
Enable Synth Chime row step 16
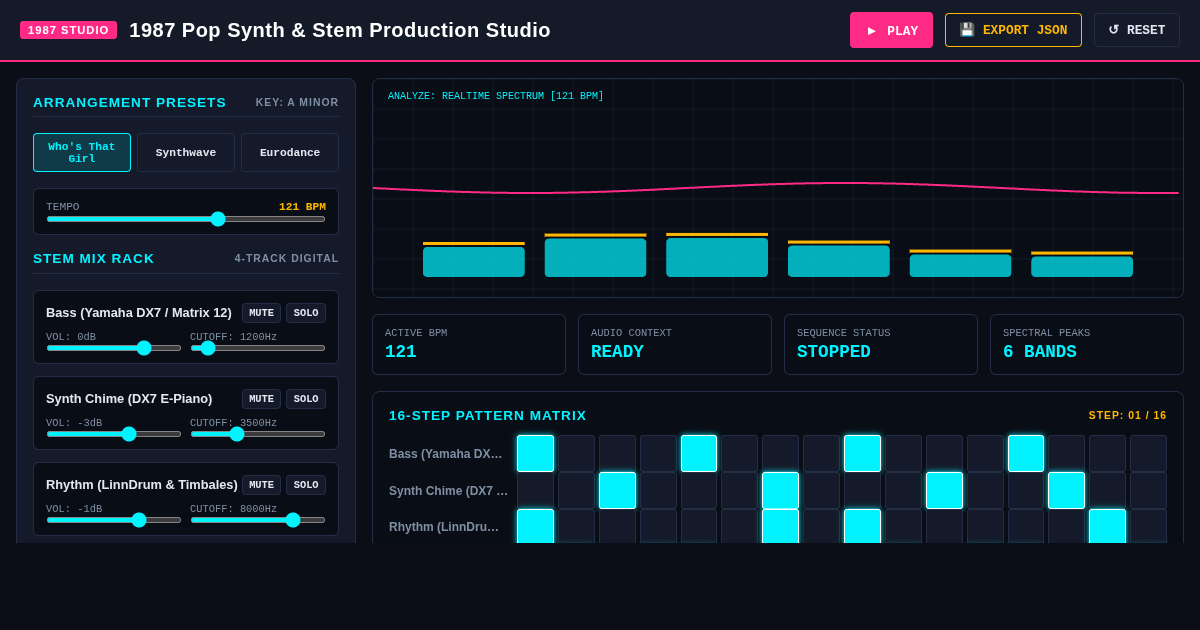1148,490
